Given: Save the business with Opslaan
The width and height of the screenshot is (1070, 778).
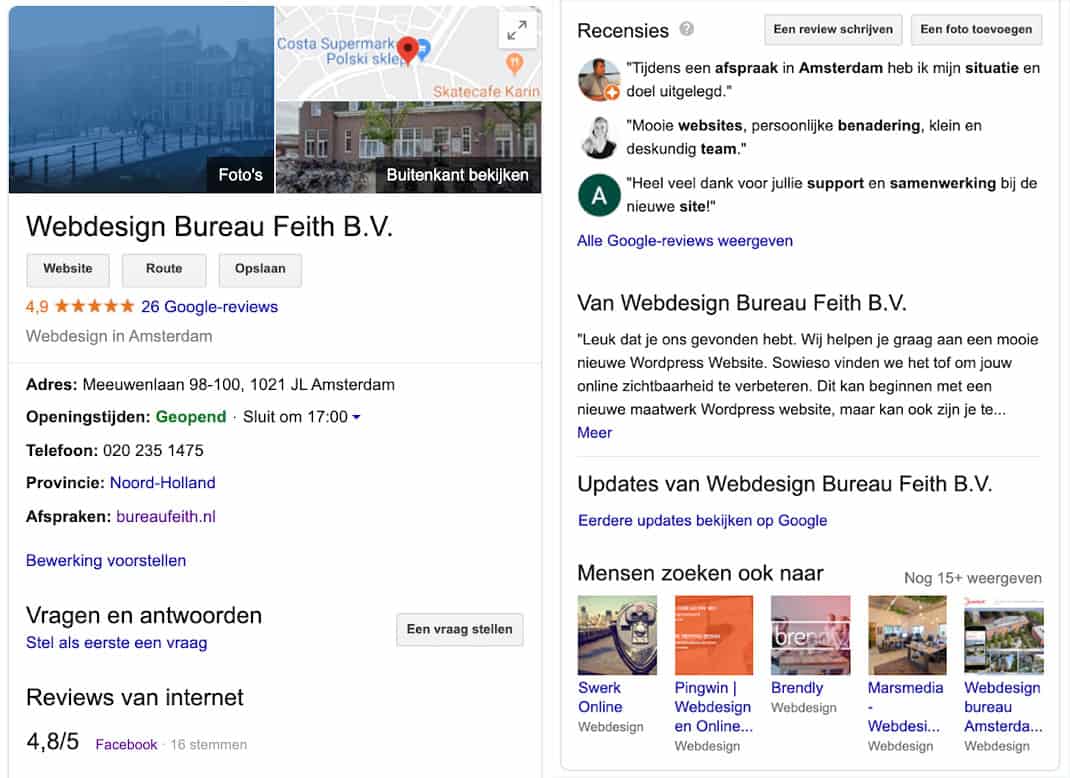Looking at the screenshot, I should pyautogui.click(x=260, y=269).
